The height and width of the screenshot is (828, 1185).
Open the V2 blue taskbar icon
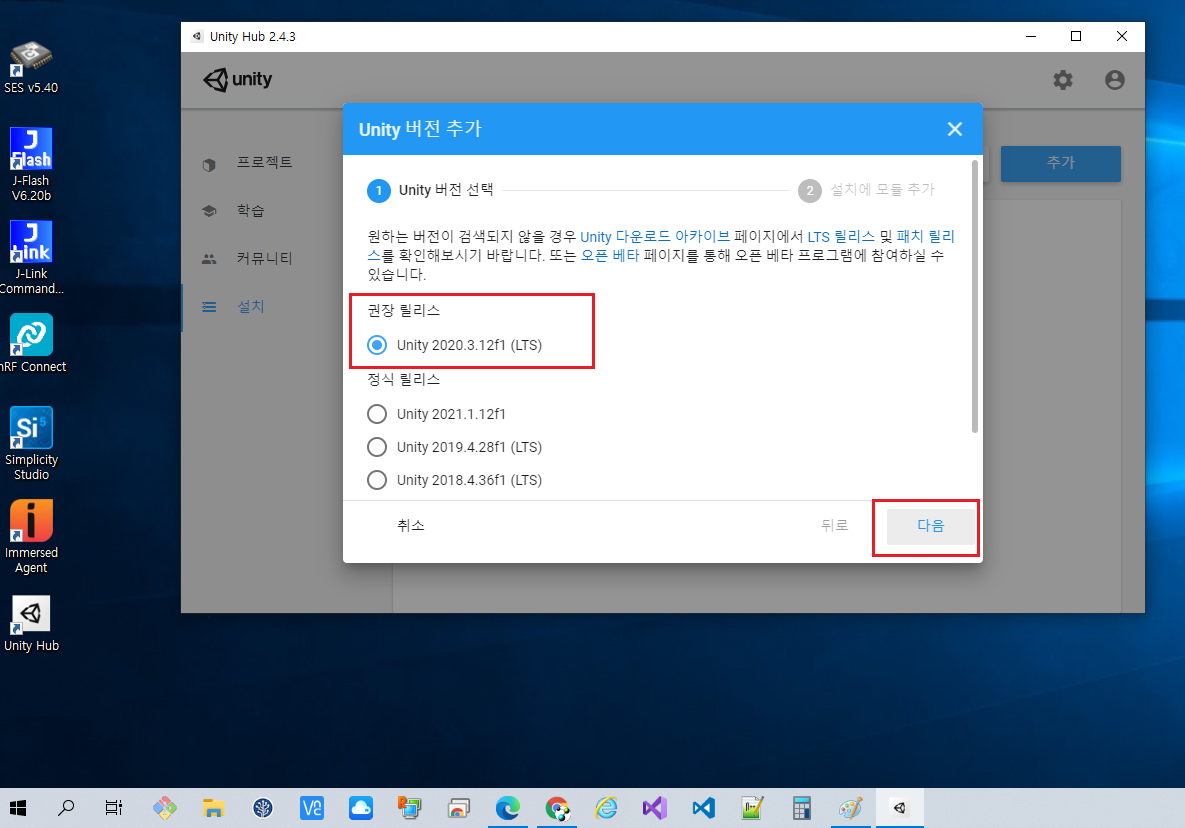[311, 808]
